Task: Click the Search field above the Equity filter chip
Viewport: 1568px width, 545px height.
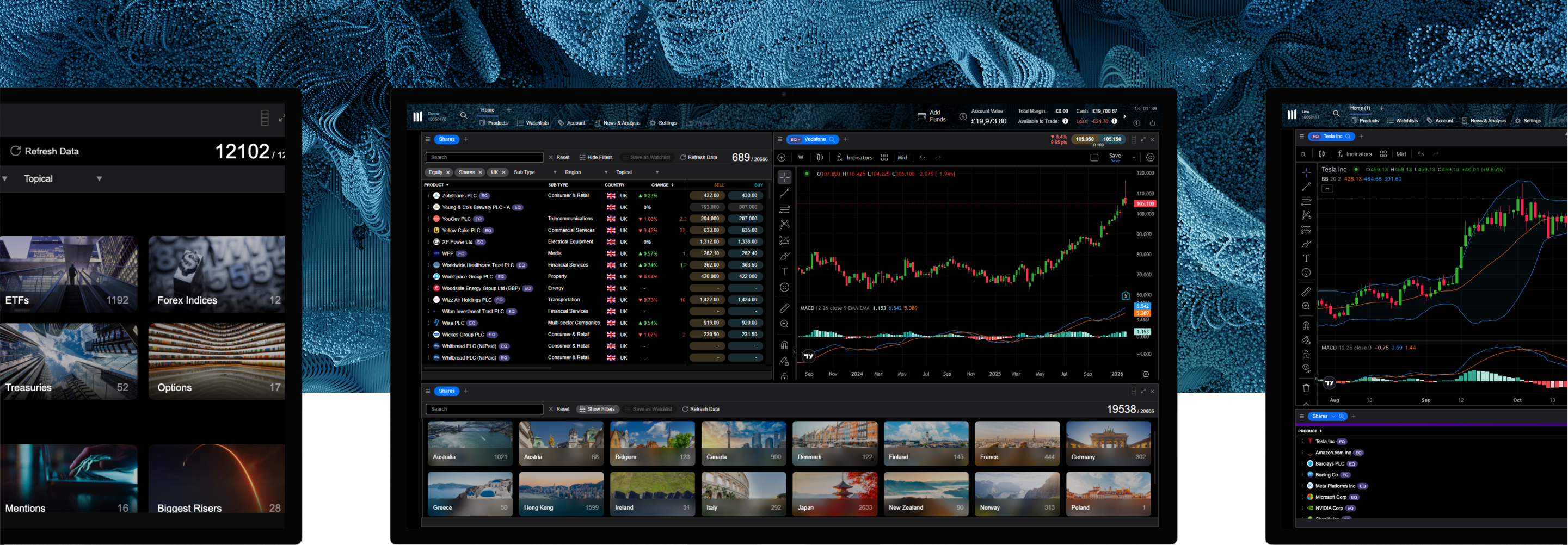Action: (484, 158)
